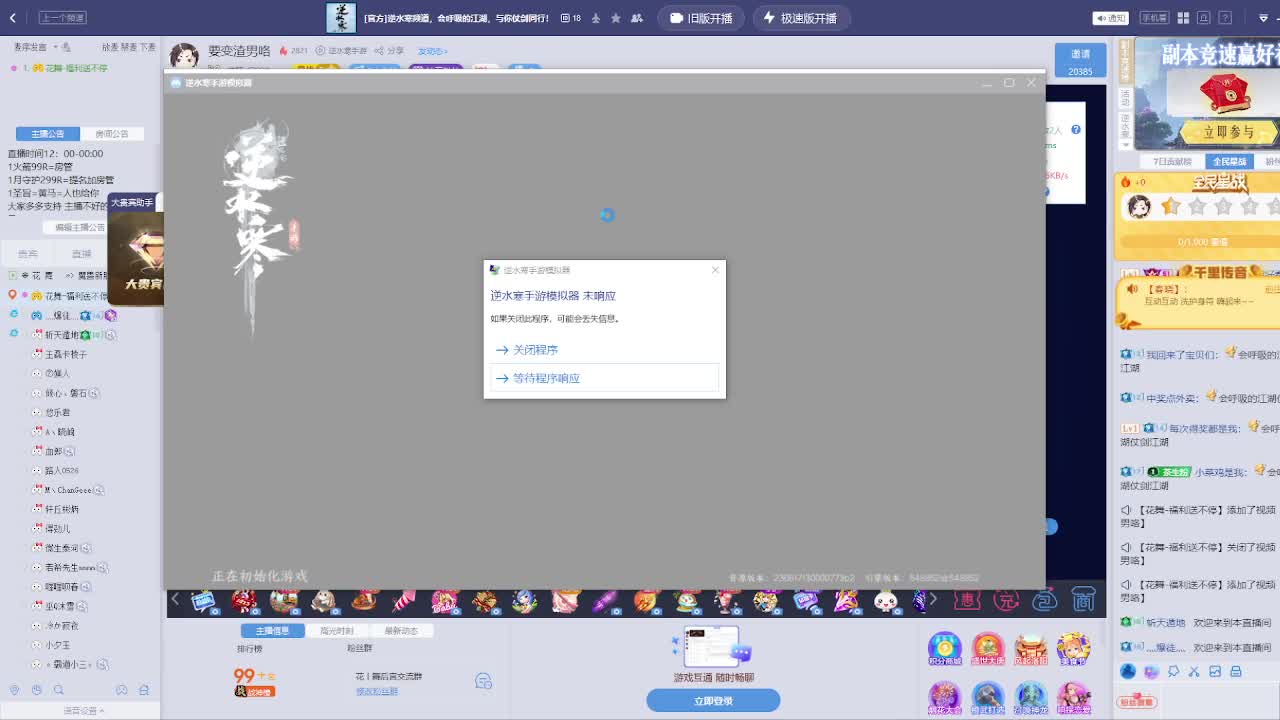The height and width of the screenshot is (720, 1280).
Task: Click the fan group chat bubble icon
Action: click(x=483, y=681)
